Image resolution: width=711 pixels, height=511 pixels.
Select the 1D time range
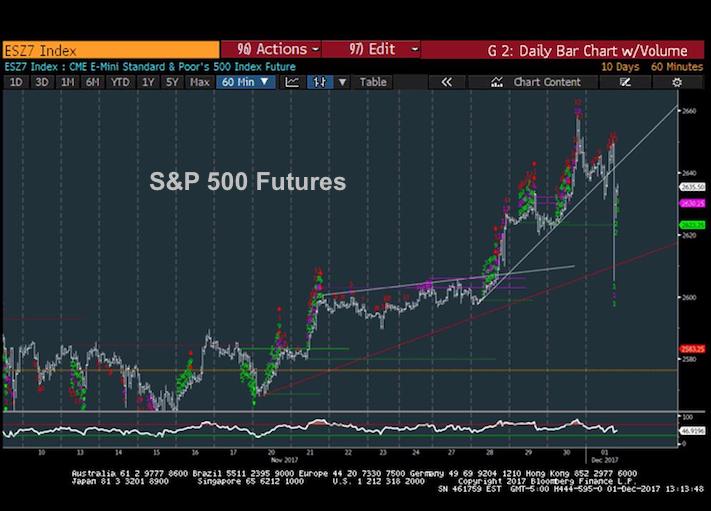(x=16, y=82)
